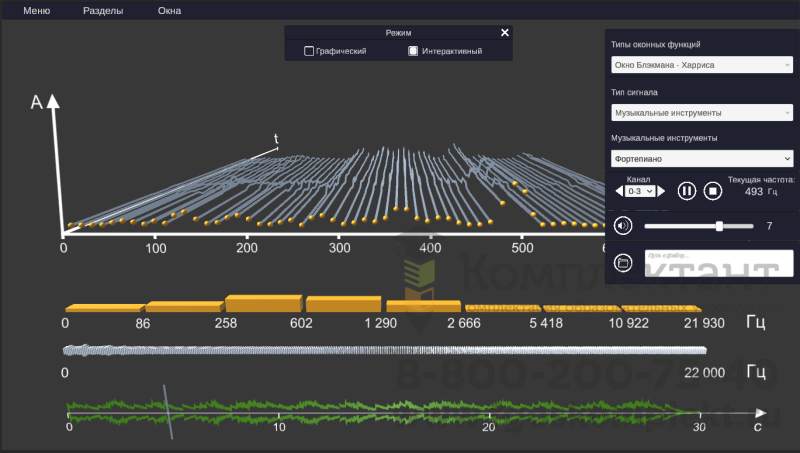Click the timeline position marker on waveform
The width and height of the screenshot is (800, 453).
coord(167,412)
